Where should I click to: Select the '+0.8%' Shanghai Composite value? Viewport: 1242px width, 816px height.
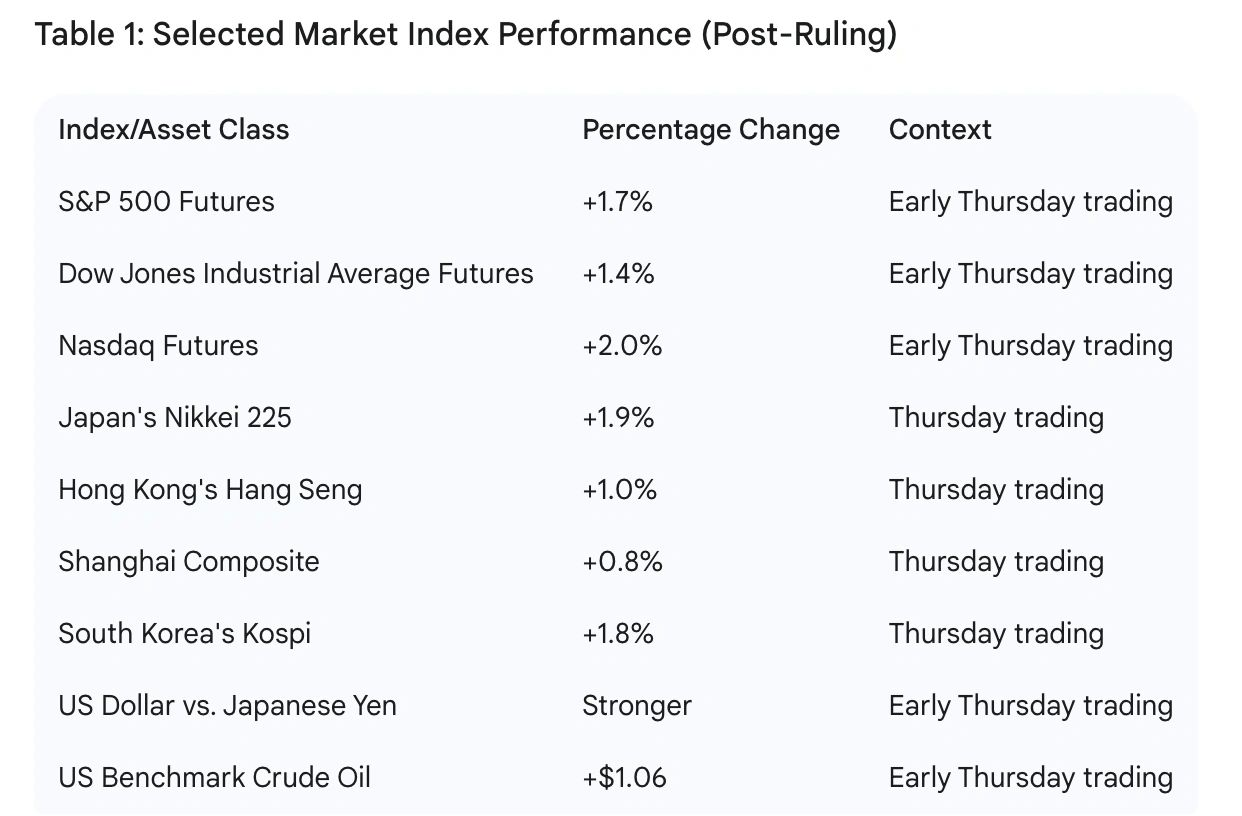pyautogui.click(x=622, y=562)
